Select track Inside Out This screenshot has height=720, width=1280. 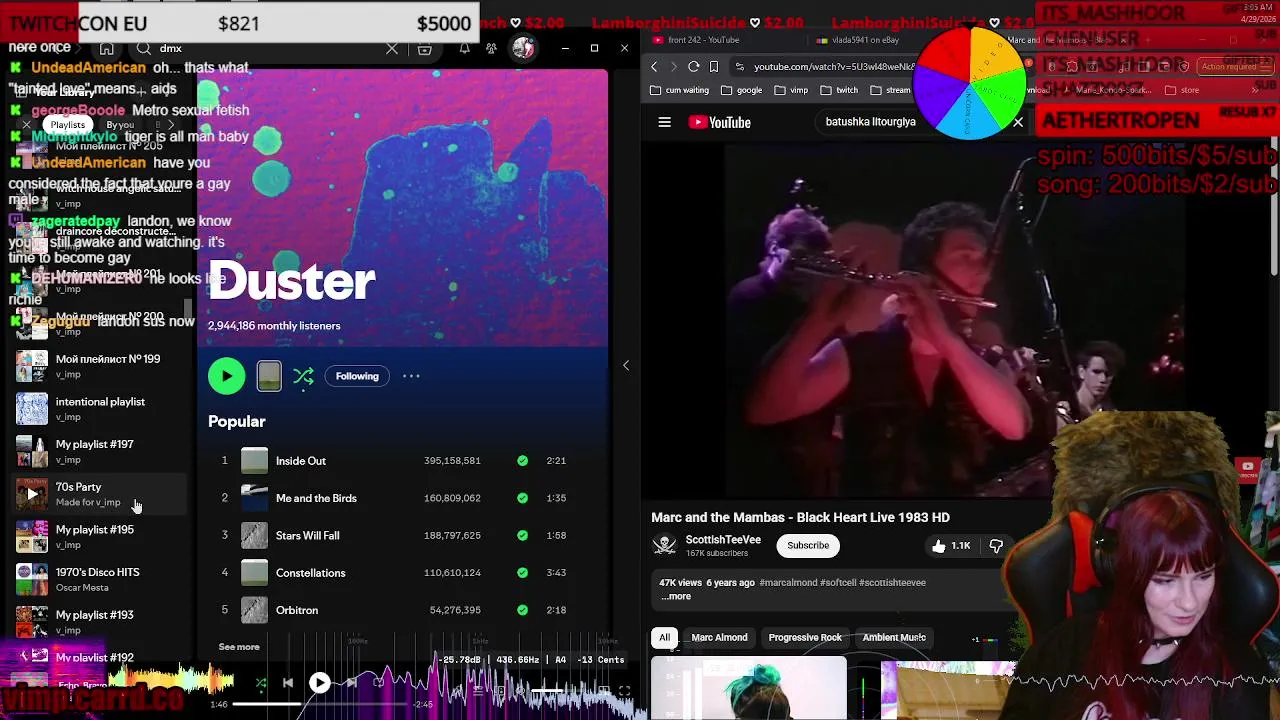coord(301,461)
